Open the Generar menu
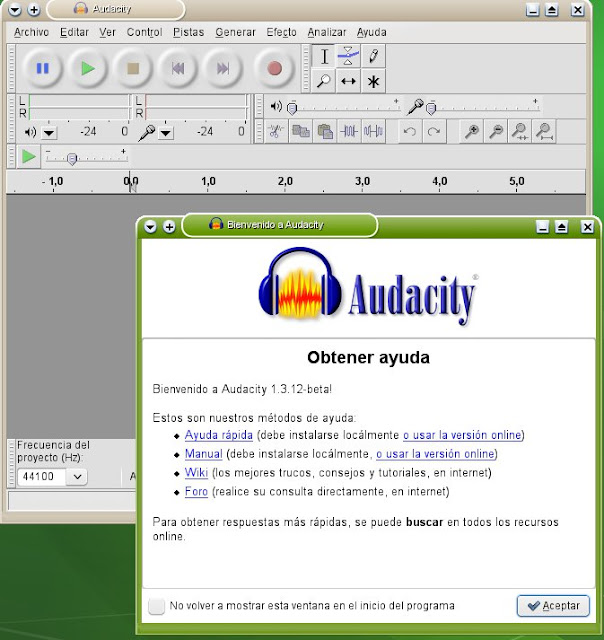The image size is (604, 640). (x=235, y=32)
